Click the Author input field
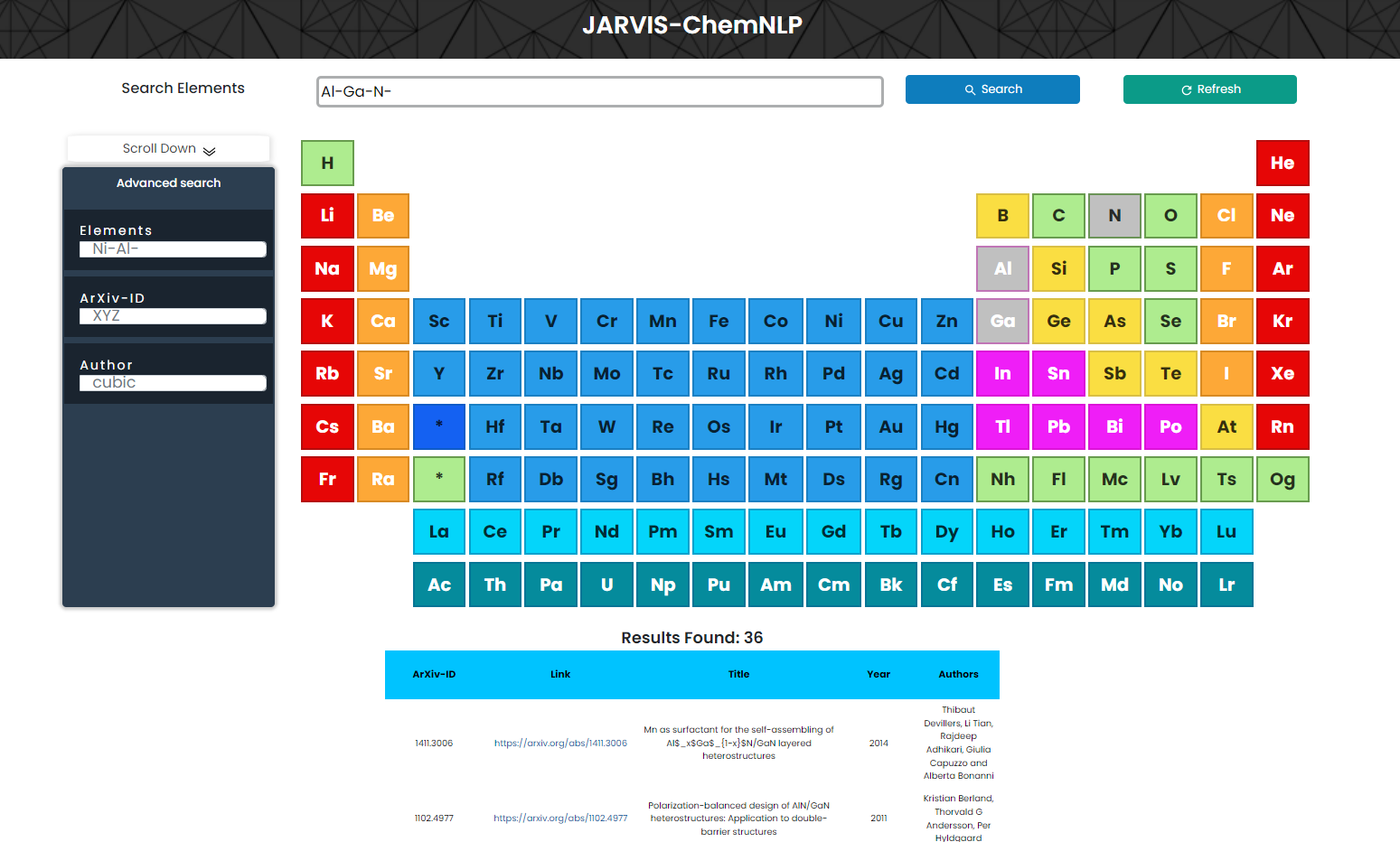This screenshot has width=1400, height=842. tap(173, 383)
